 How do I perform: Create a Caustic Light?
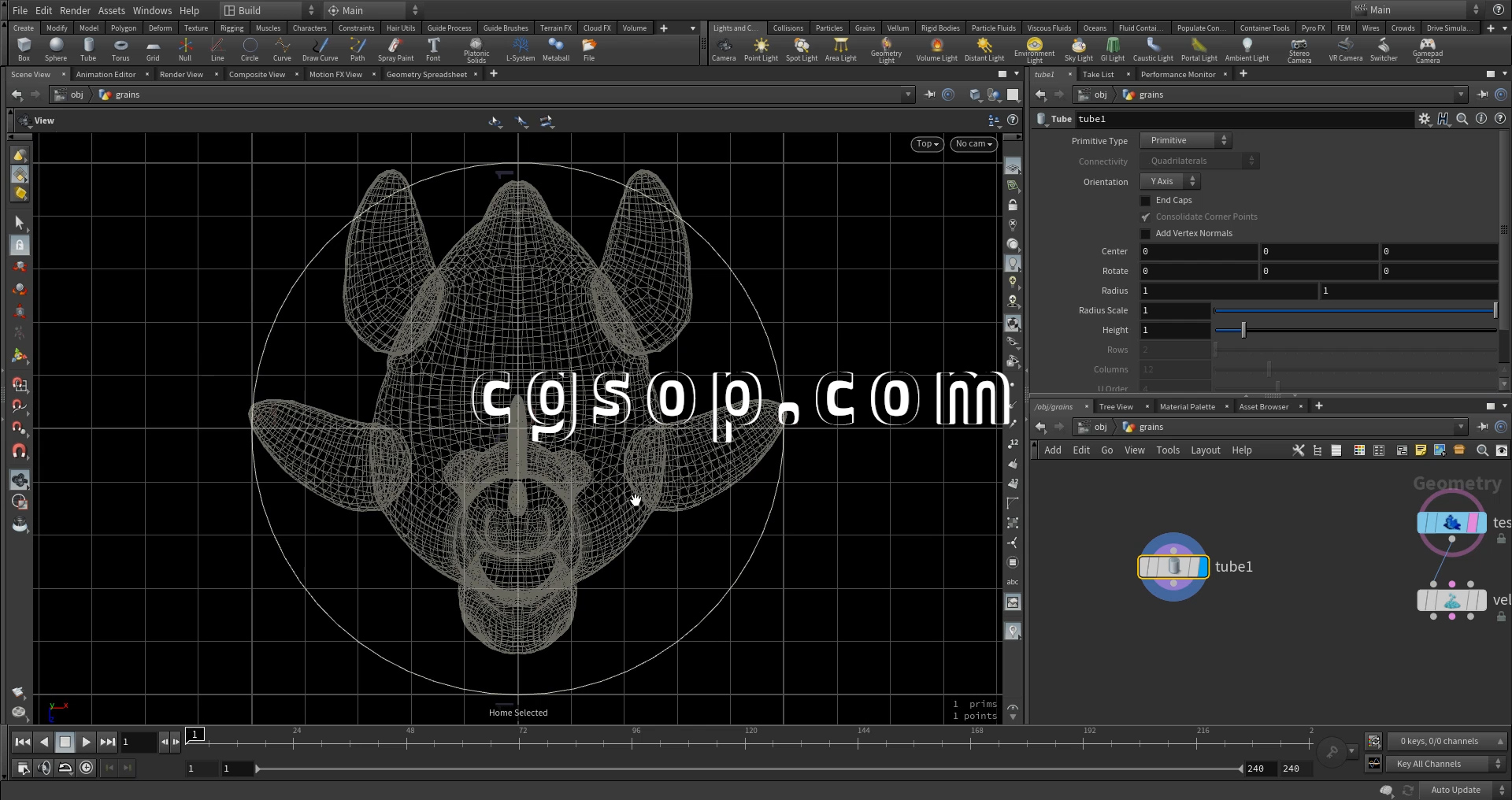[x=1153, y=50]
